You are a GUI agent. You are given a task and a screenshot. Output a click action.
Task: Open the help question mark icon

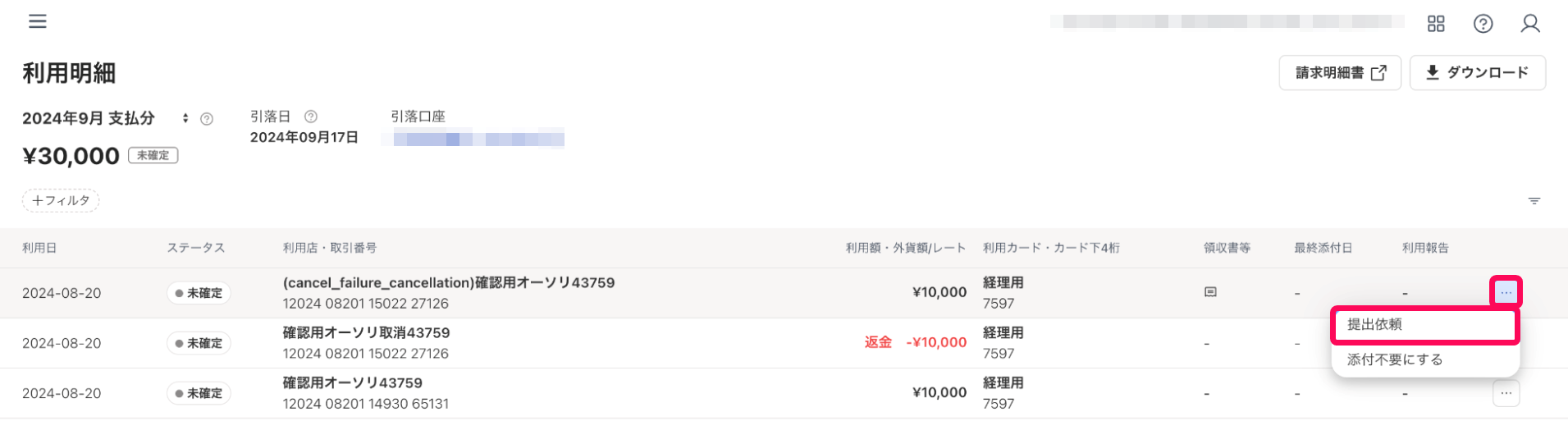click(1483, 24)
